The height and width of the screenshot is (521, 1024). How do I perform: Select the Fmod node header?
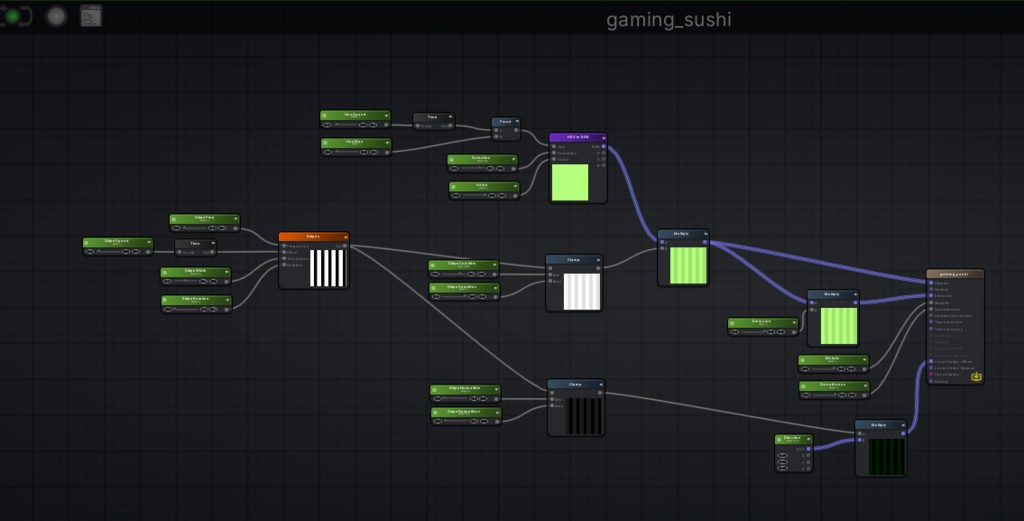[505, 121]
